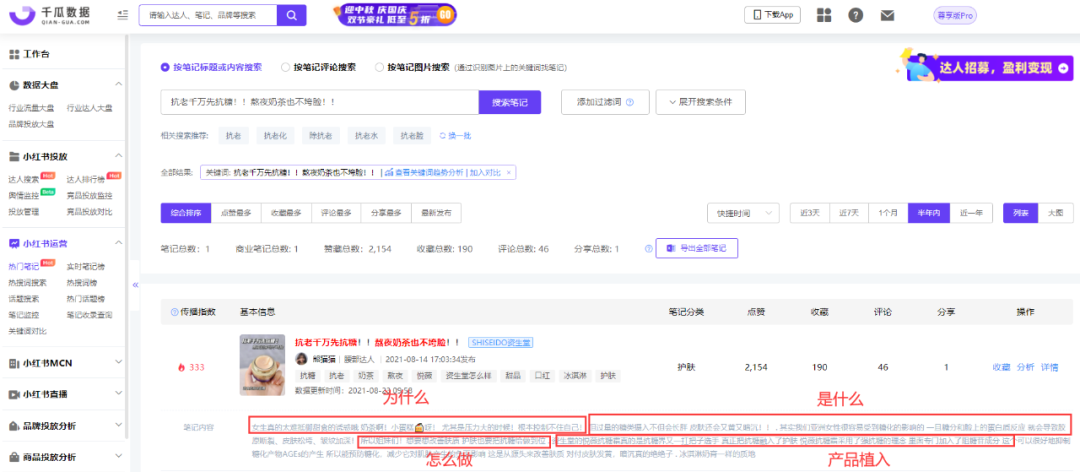Open the 快捷时间 dropdown
Viewport: 1080px width, 472px height.
point(743,214)
